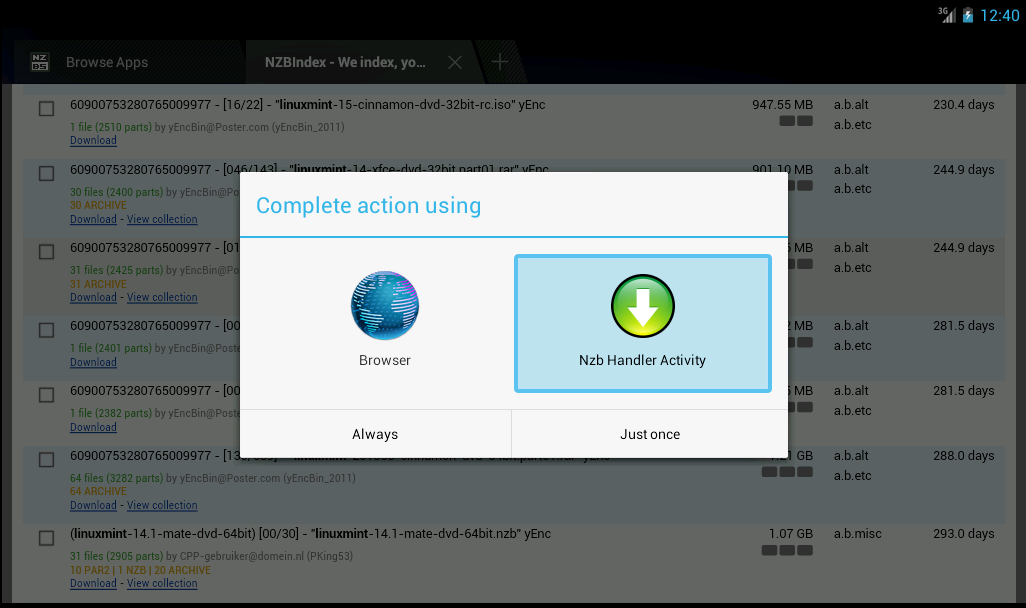
Task: View collection for the 64 ARCHIVE entry
Action: point(162,505)
